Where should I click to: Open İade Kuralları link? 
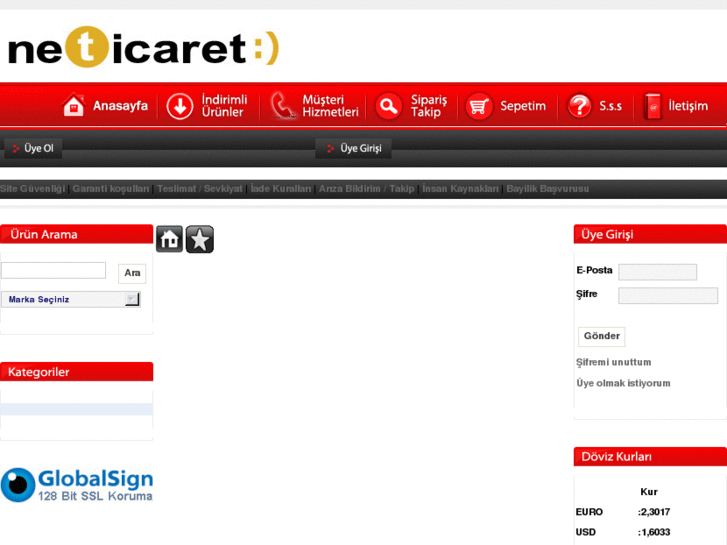[x=281, y=189]
